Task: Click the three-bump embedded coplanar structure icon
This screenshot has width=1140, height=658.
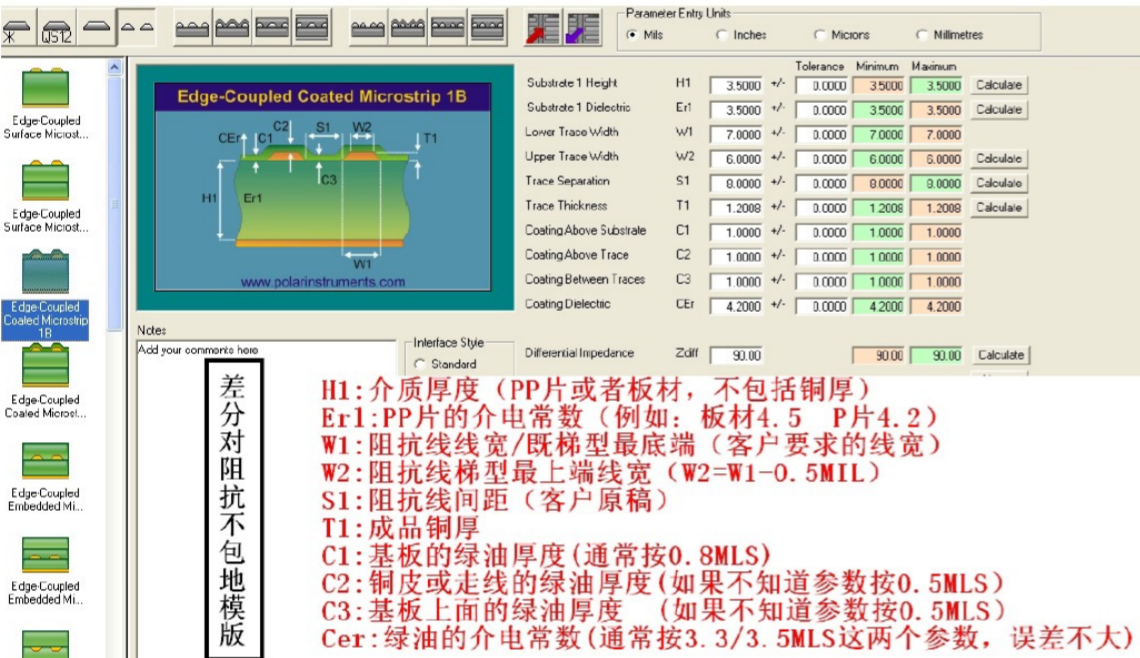Action: [x=272, y=28]
